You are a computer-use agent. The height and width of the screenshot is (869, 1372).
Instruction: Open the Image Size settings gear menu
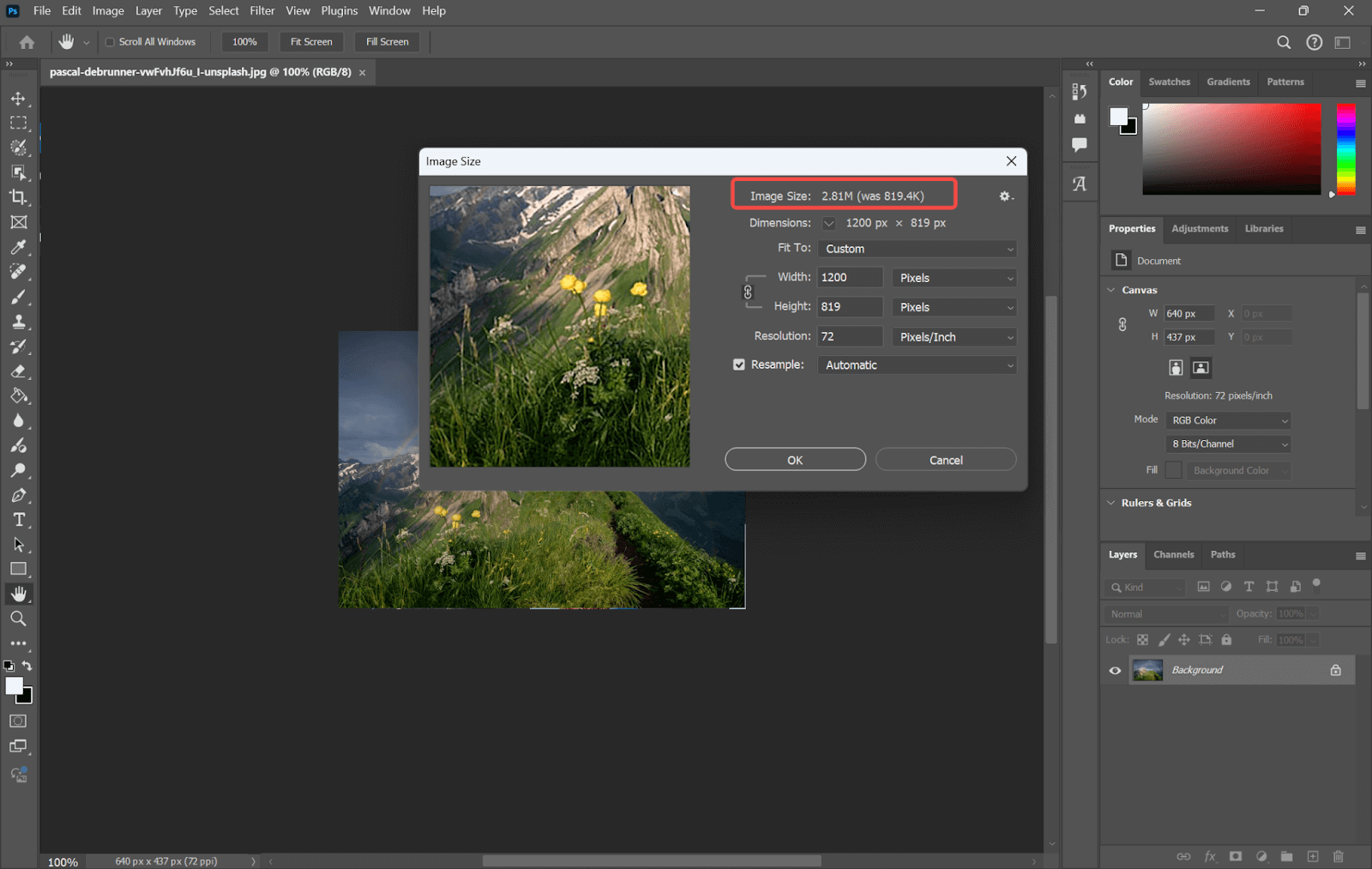pyautogui.click(x=1004, y=196)
